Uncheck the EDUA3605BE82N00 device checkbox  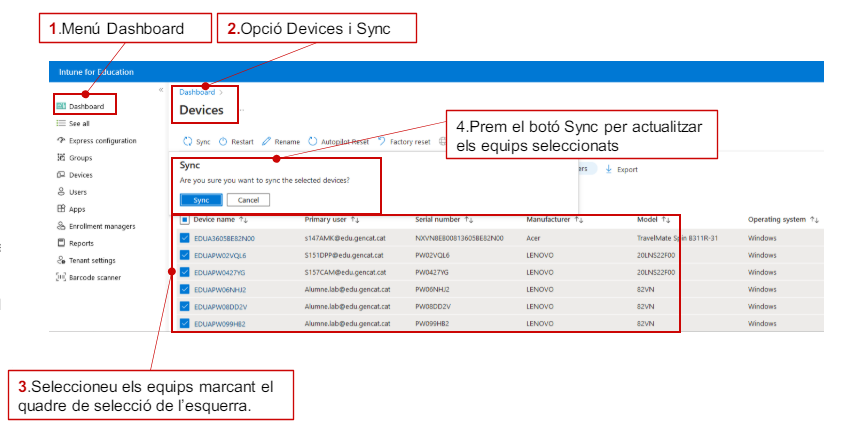(184, 238)
